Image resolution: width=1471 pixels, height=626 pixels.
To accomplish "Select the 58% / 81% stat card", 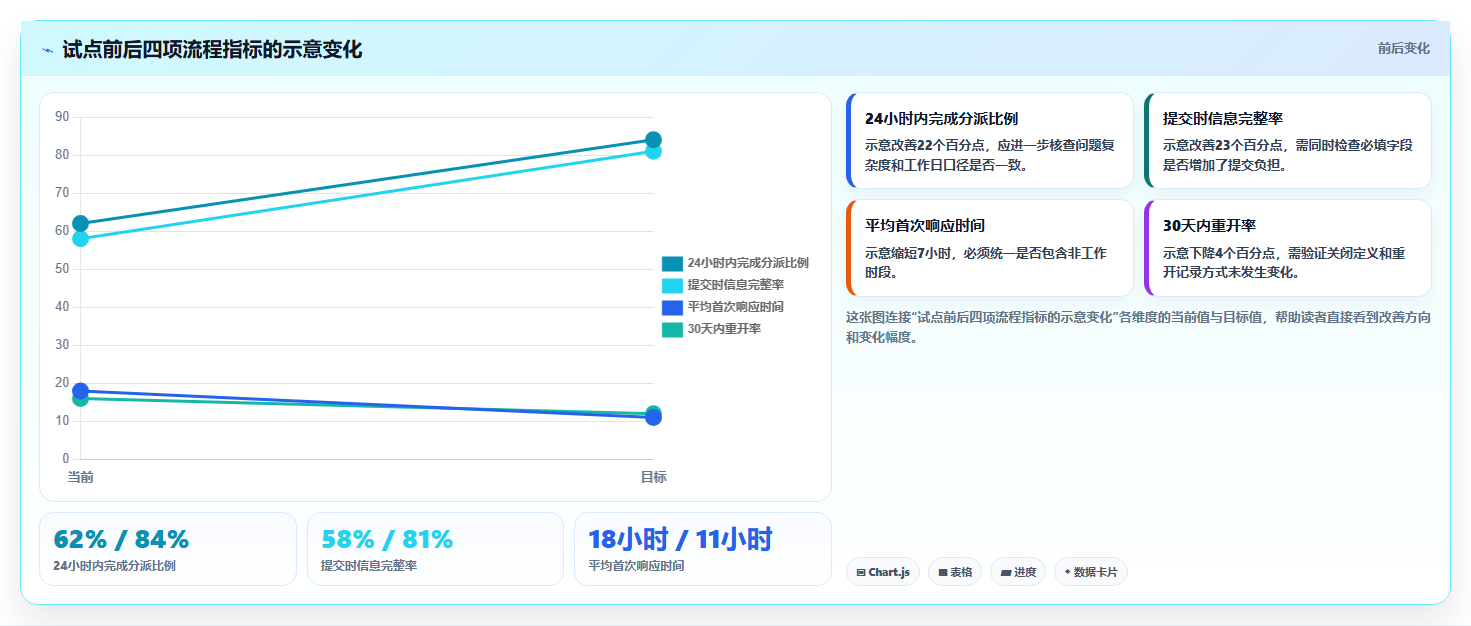I will (x=436, y=549).
